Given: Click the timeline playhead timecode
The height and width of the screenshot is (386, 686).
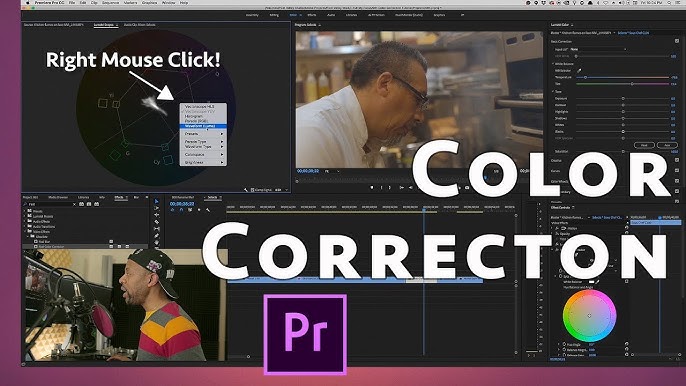Looking at the screenshot, I should 182,204.
